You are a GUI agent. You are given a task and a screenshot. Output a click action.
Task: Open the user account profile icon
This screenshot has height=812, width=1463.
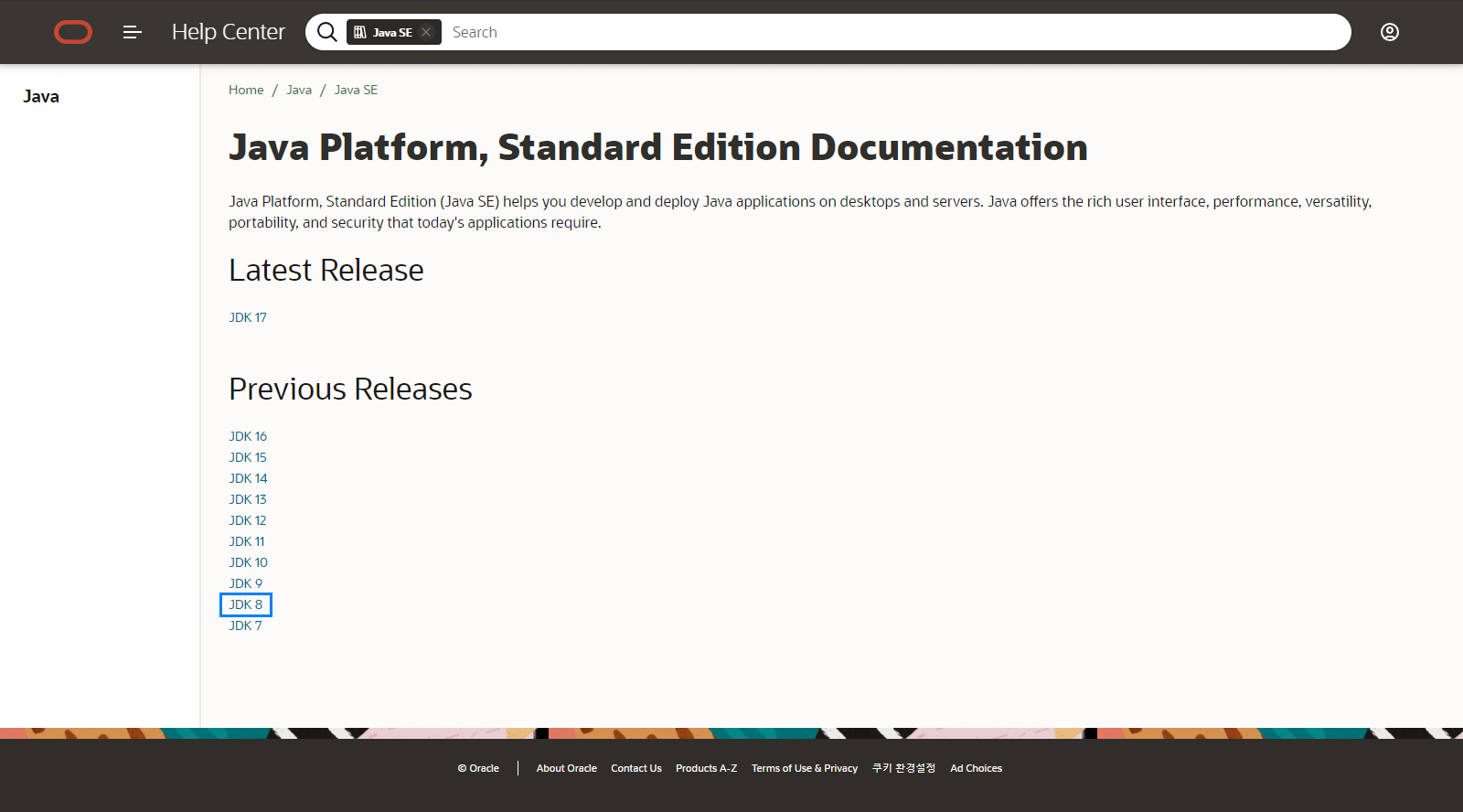[x=1390, y=32]
